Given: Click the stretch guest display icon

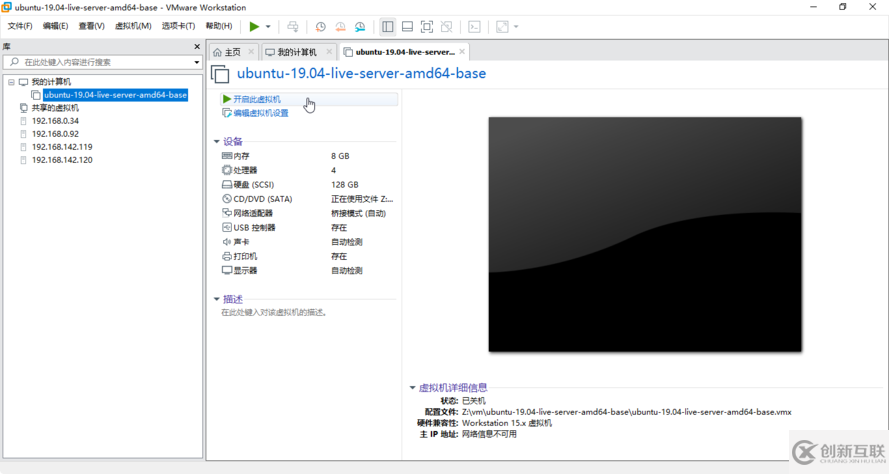Looking at the screenshot, I should pyautogui.click(x=502, y=27).
